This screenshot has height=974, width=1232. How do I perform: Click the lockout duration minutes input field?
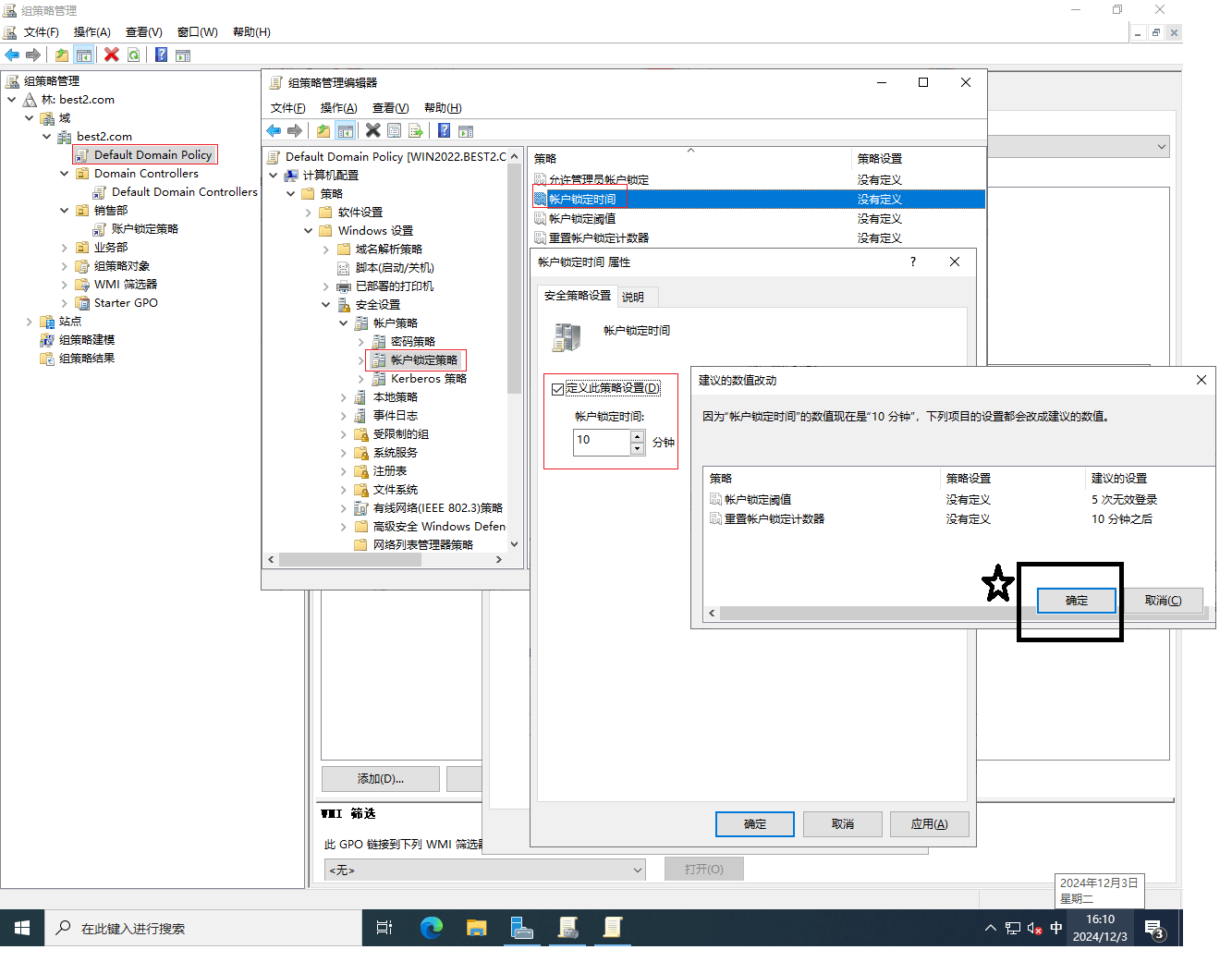point(602,443)
